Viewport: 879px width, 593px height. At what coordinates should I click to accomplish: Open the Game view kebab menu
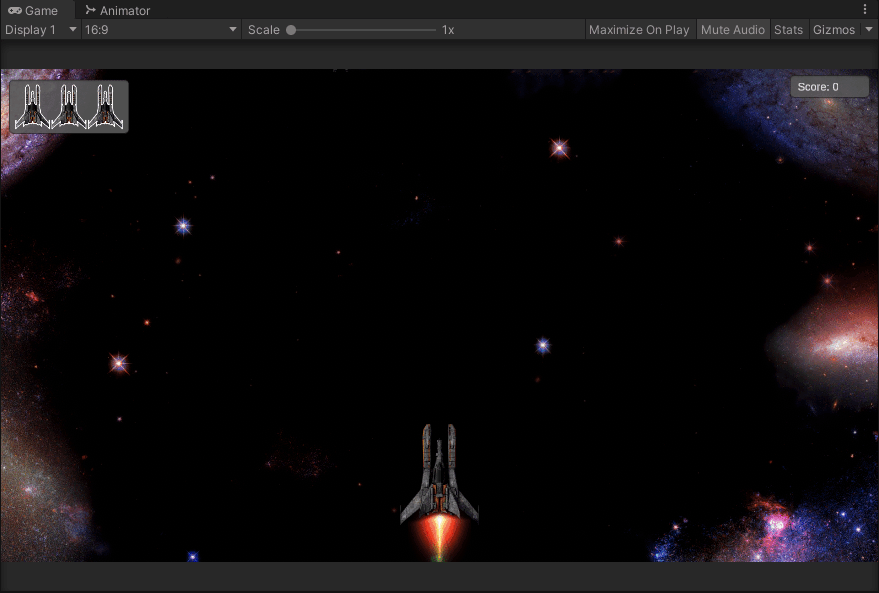pyautogui.click(x=866, y=8)
